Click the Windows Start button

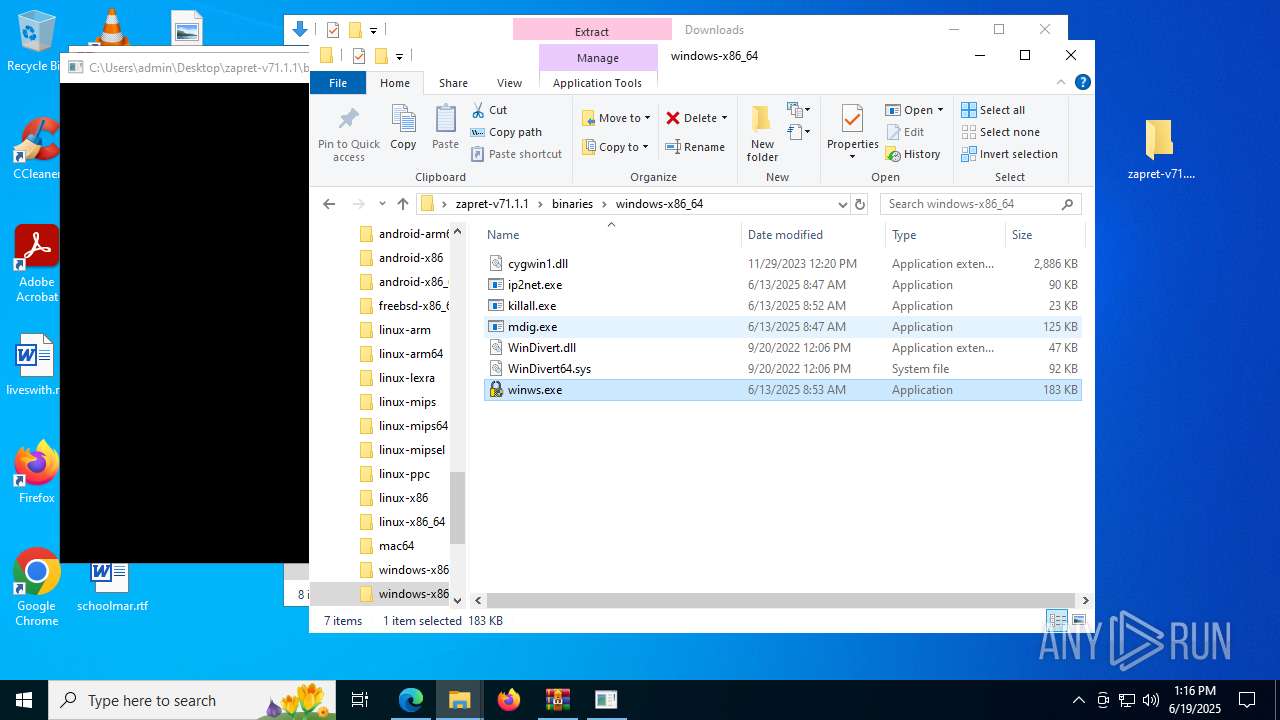tap(24, 700)
